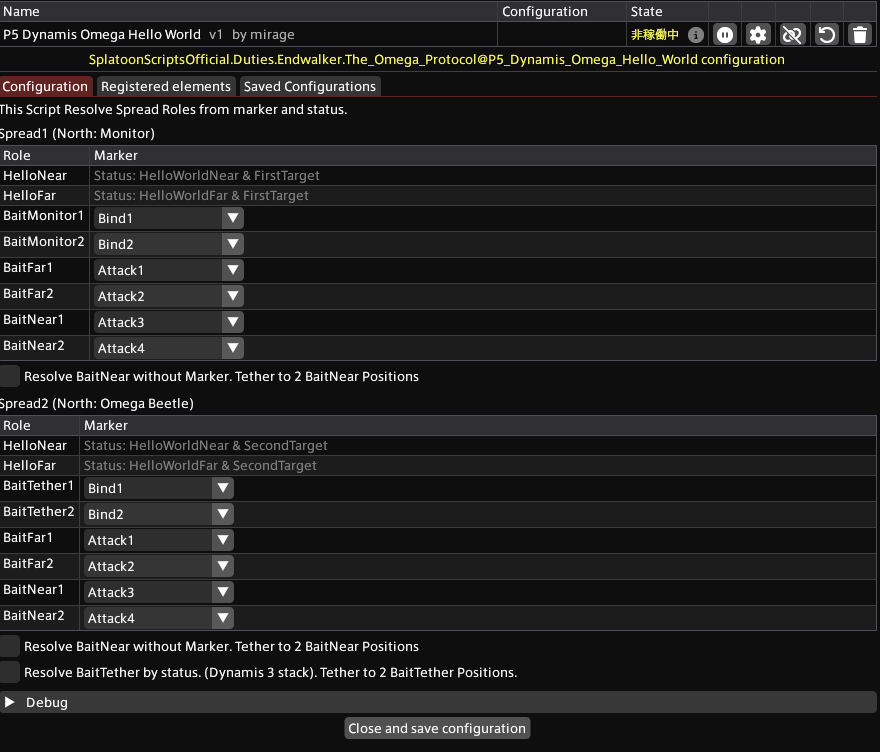Click Spread2 'Status: HelloWorldNear & SecondTarget' cell

pos(205,446)
